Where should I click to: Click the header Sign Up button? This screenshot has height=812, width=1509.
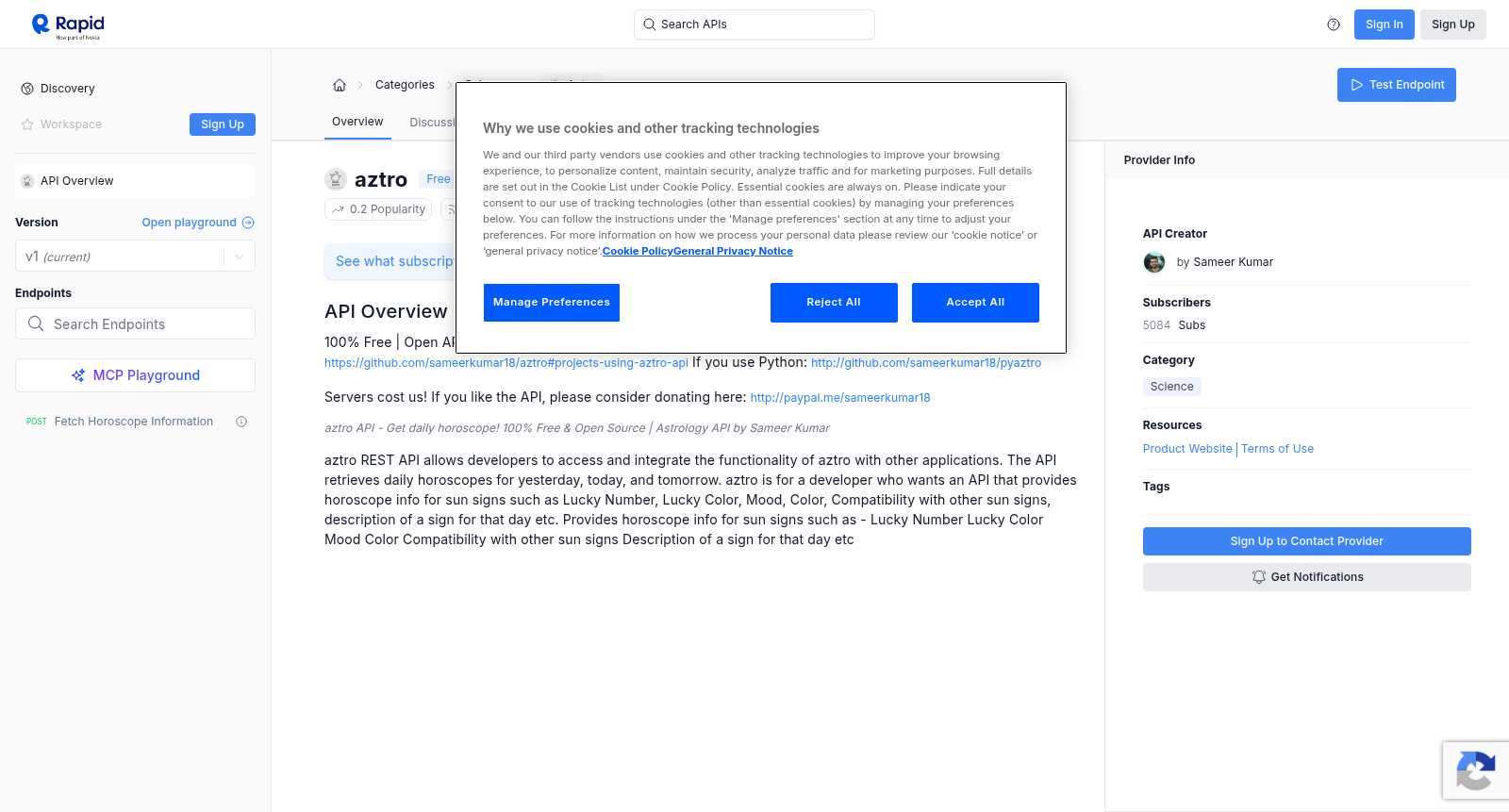(x=1452, y=25)
